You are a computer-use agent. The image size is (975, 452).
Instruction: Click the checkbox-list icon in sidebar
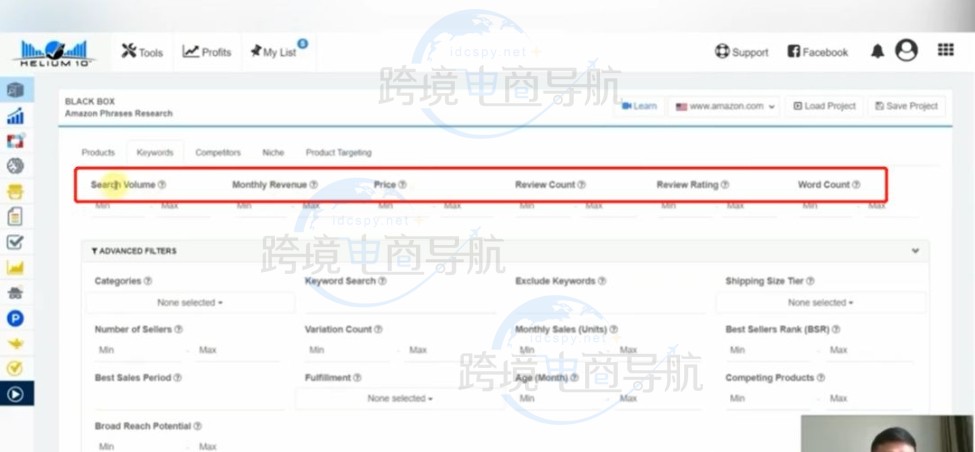[x=15, y=242]
